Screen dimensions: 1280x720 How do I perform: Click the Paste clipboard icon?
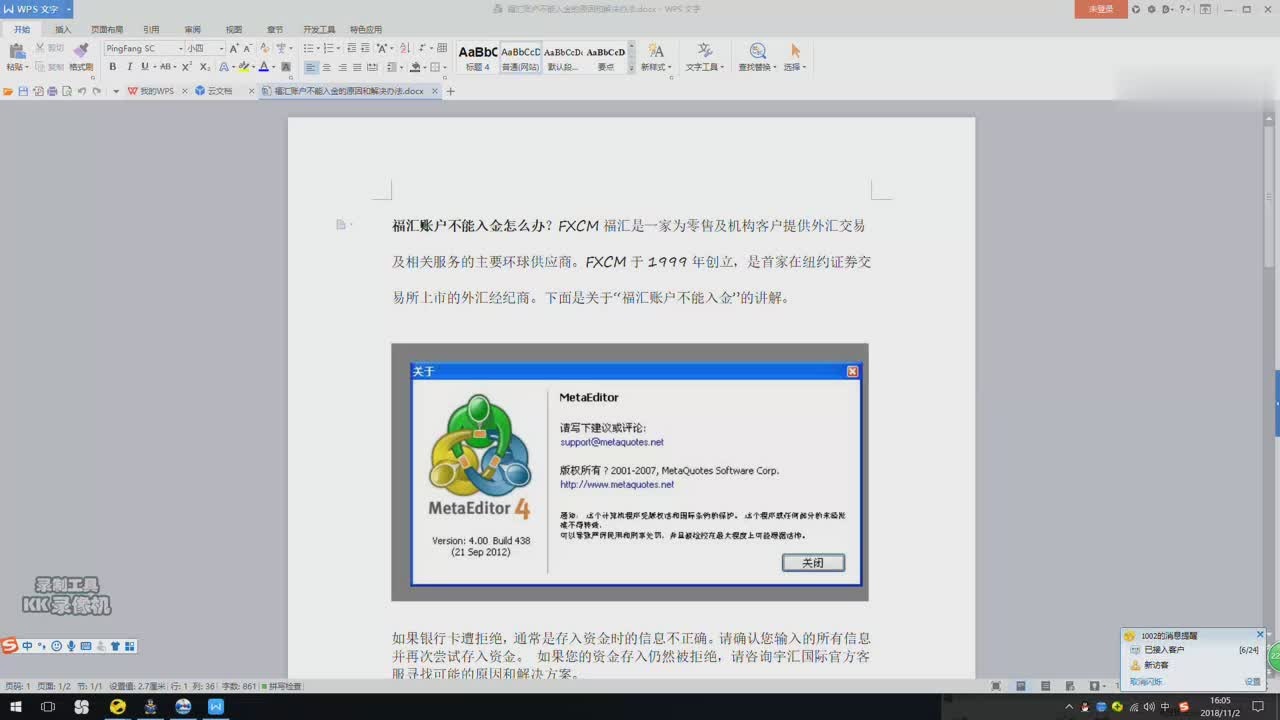click(16, 51)
